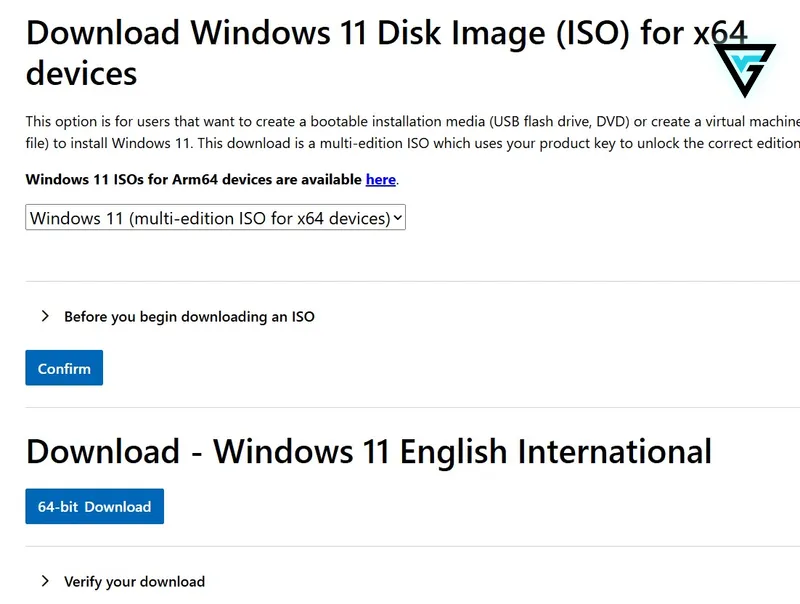Click the "(ISO) for x64" part of heading

[652, 33]
